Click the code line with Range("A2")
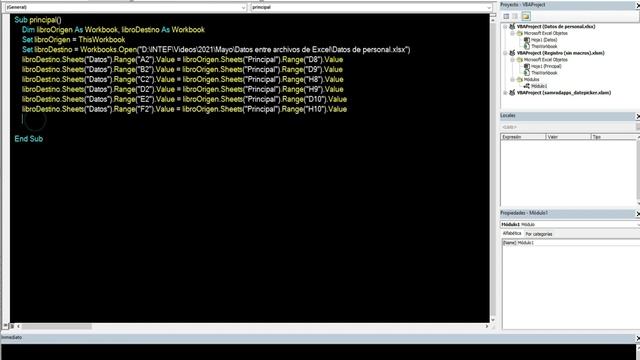This screenshot has height=360, width=640. pyautogui.click(x=182, y=60)
